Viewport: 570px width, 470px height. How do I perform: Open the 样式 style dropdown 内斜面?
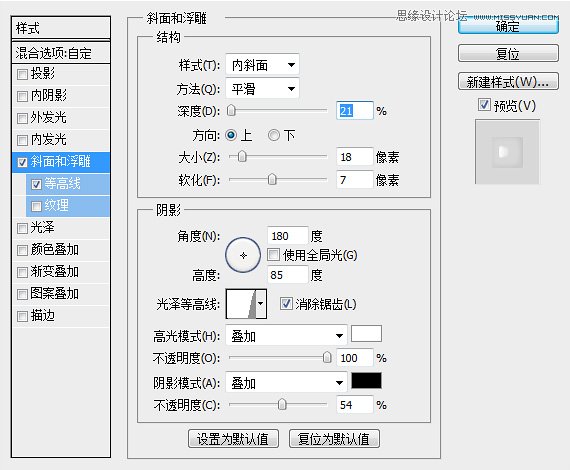(262, 65)
